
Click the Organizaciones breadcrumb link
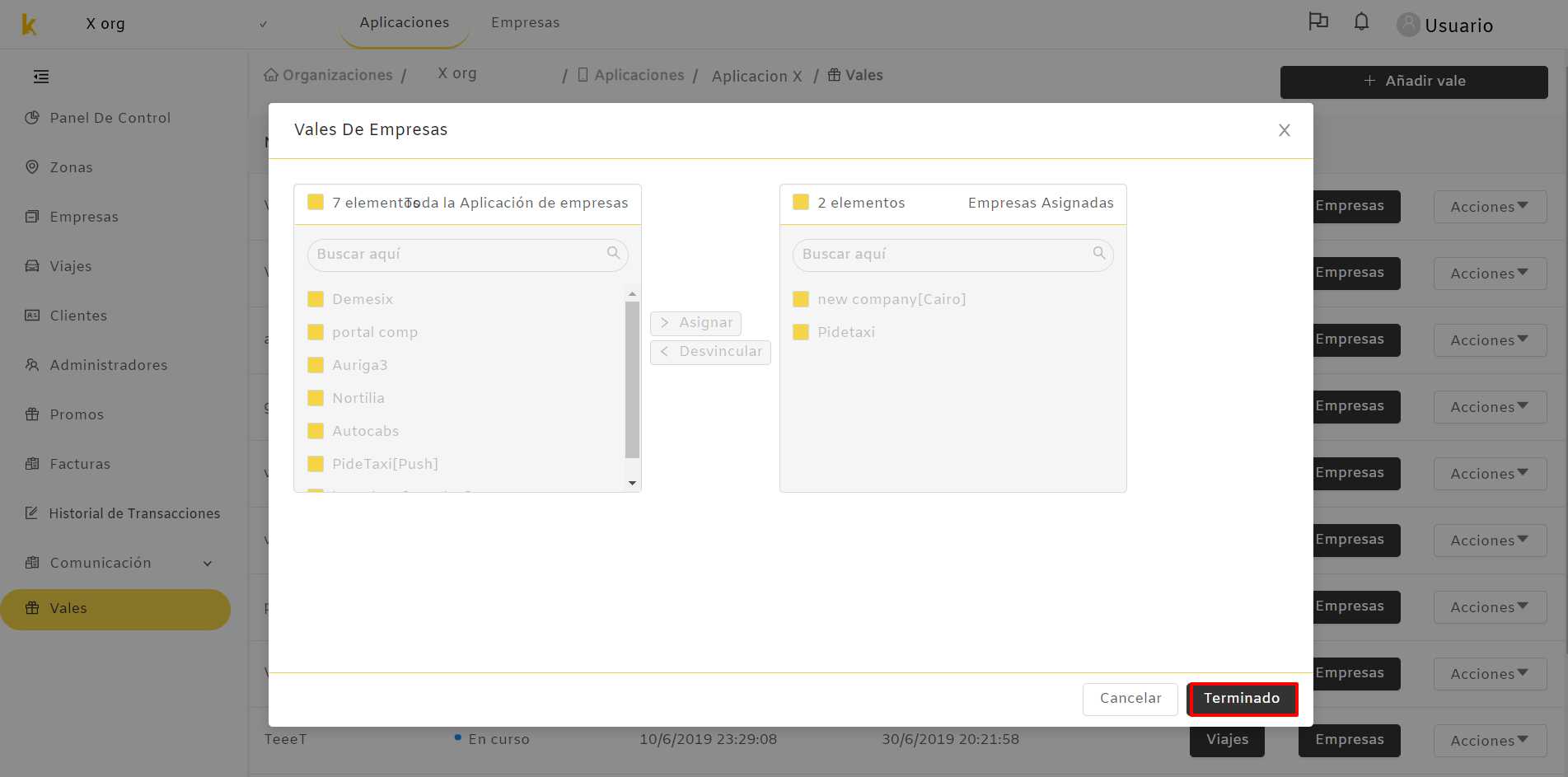tap(338, 75)
